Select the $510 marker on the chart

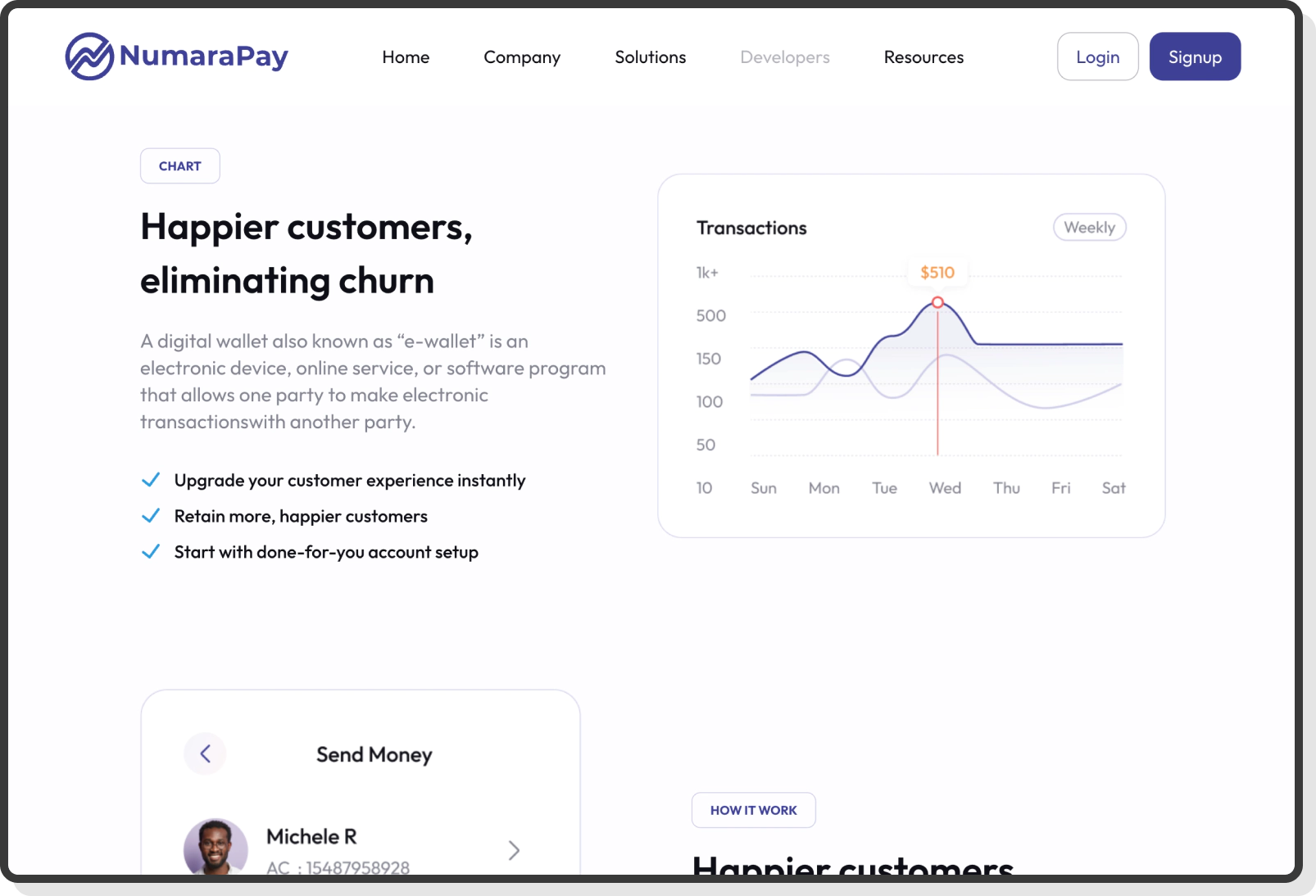[937, 272]
